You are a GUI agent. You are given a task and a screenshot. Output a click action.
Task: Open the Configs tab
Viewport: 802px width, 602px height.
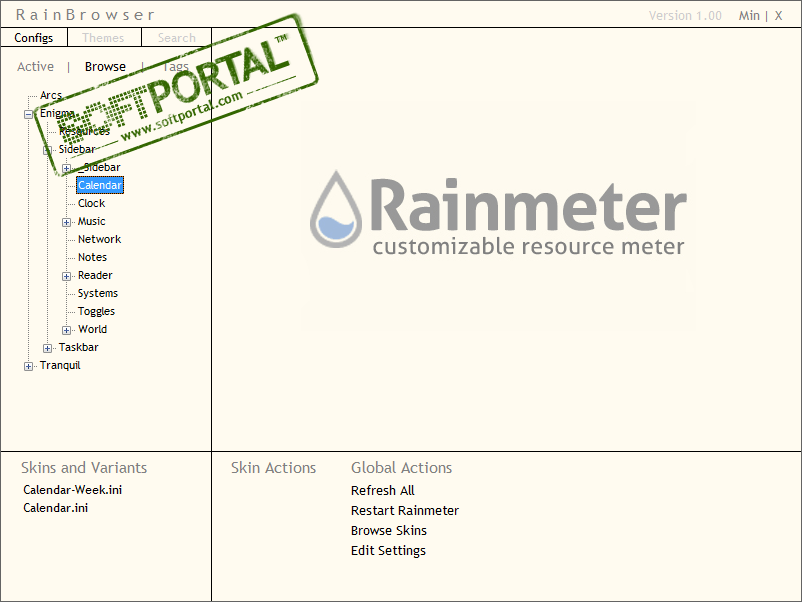point(34,38)
